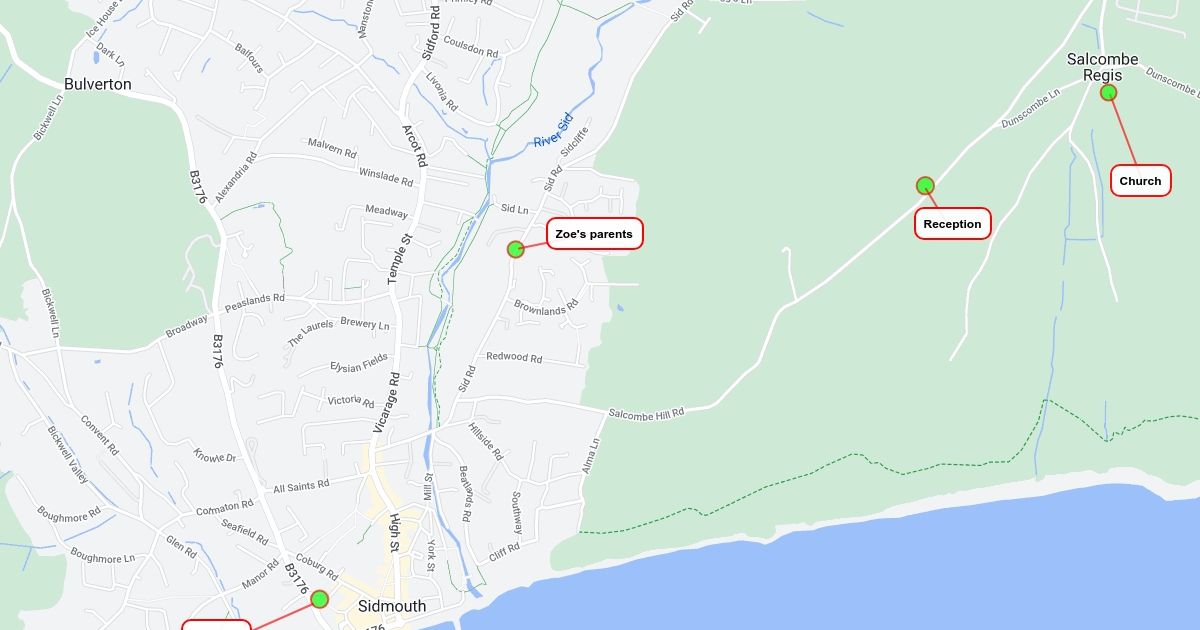
Task: Click the Bulverton place label
Action: (98, 84)
